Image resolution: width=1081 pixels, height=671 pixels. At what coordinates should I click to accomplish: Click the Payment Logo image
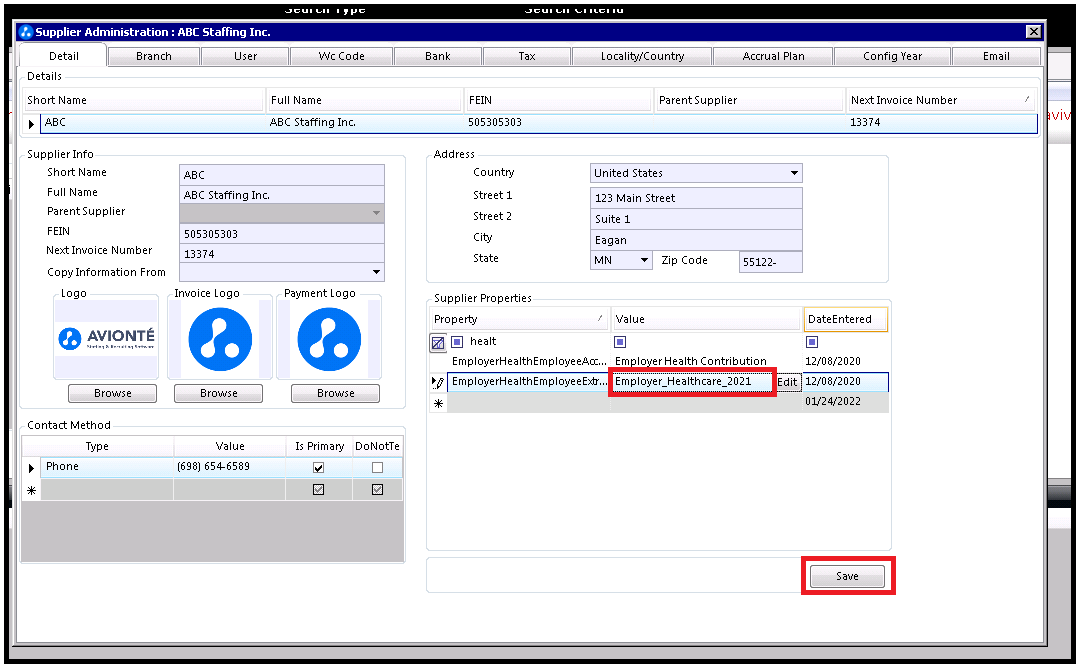[329, 339]
